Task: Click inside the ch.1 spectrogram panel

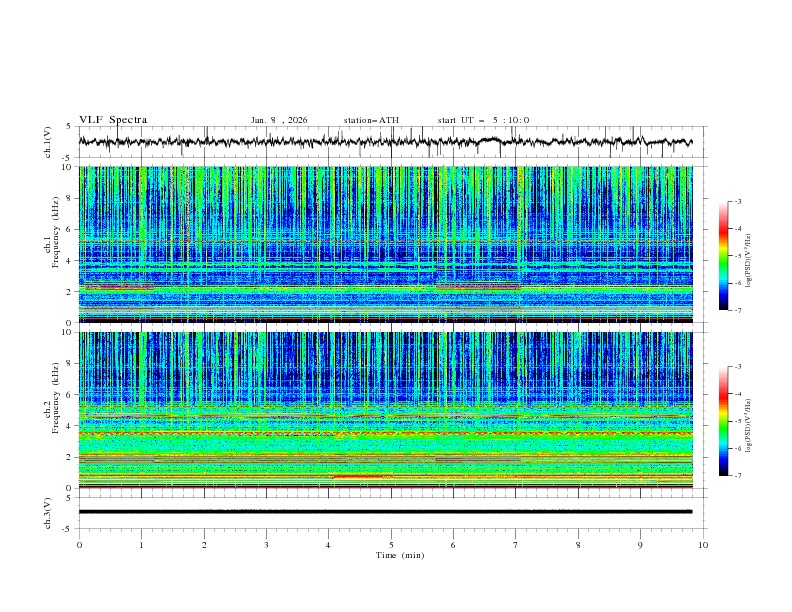Action: click(x=385, y=244)
